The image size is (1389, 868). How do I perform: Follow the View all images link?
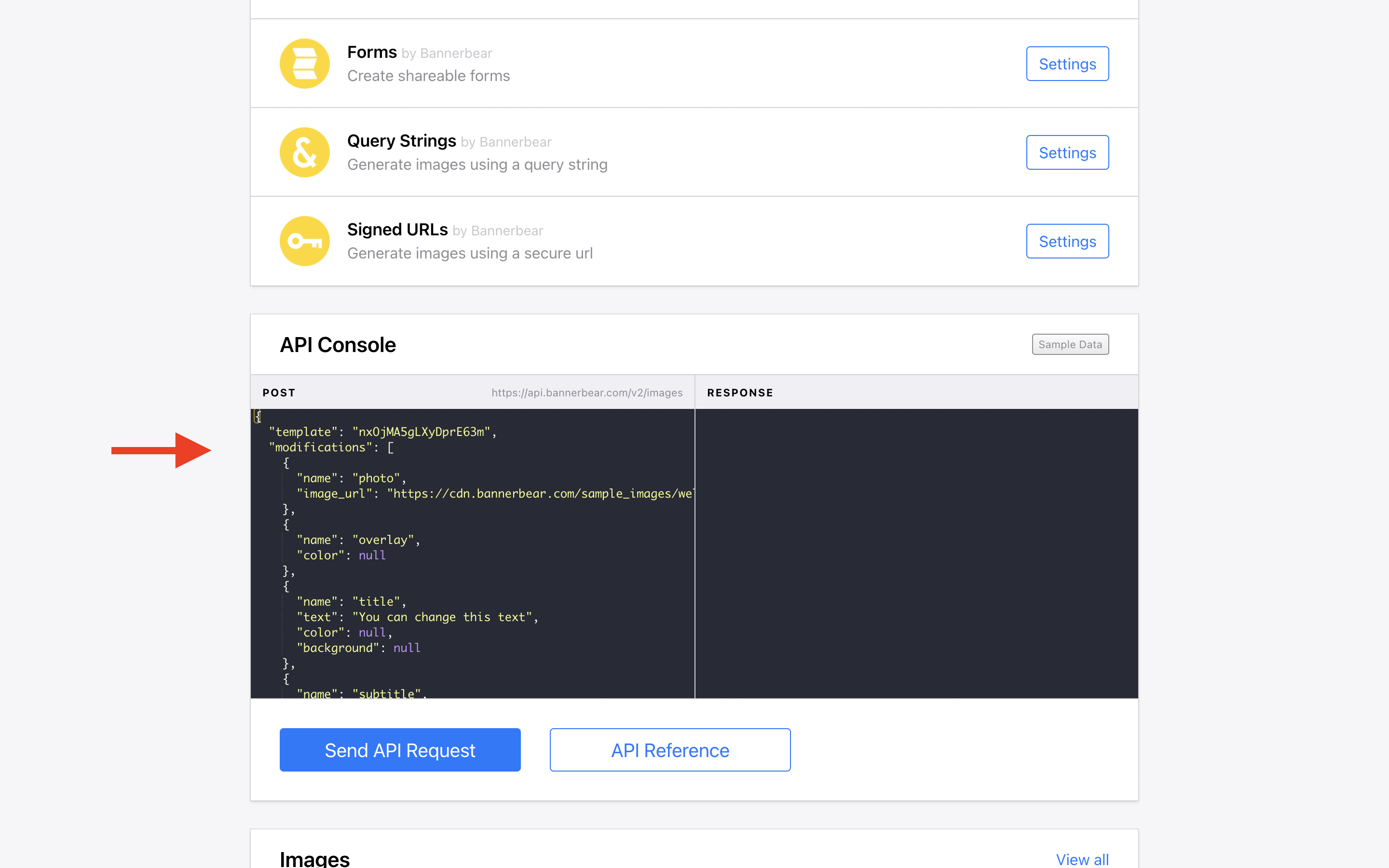pos(1082,859)
